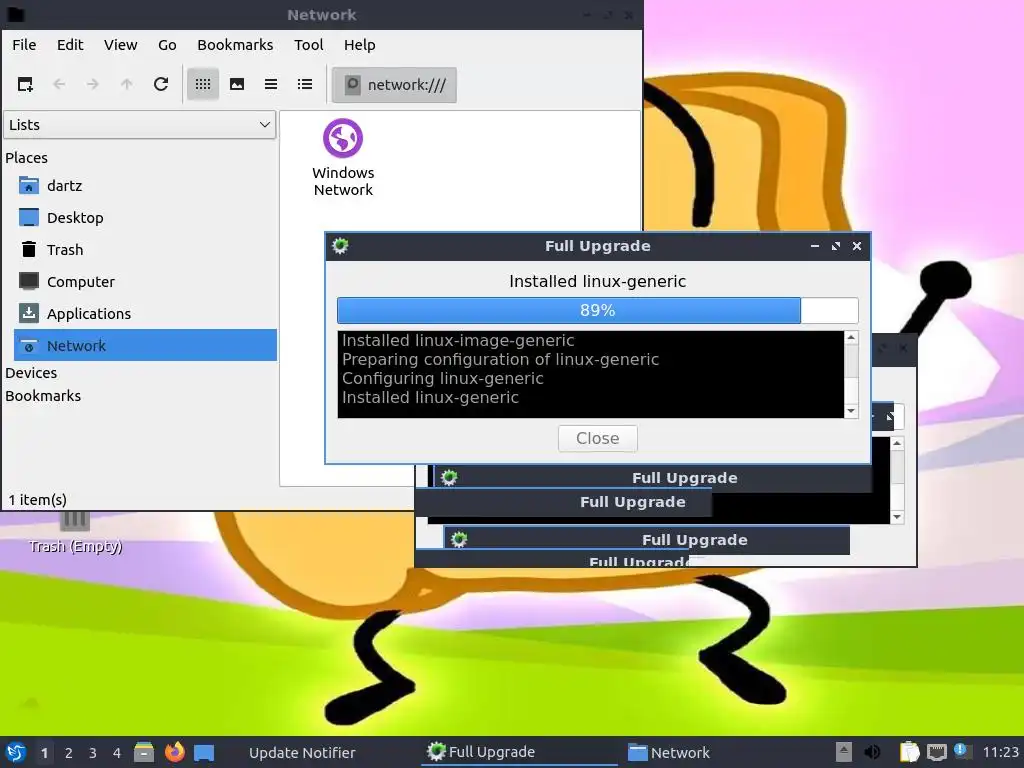Click the network:/// path bar
1024x768 pixels.
394,85
